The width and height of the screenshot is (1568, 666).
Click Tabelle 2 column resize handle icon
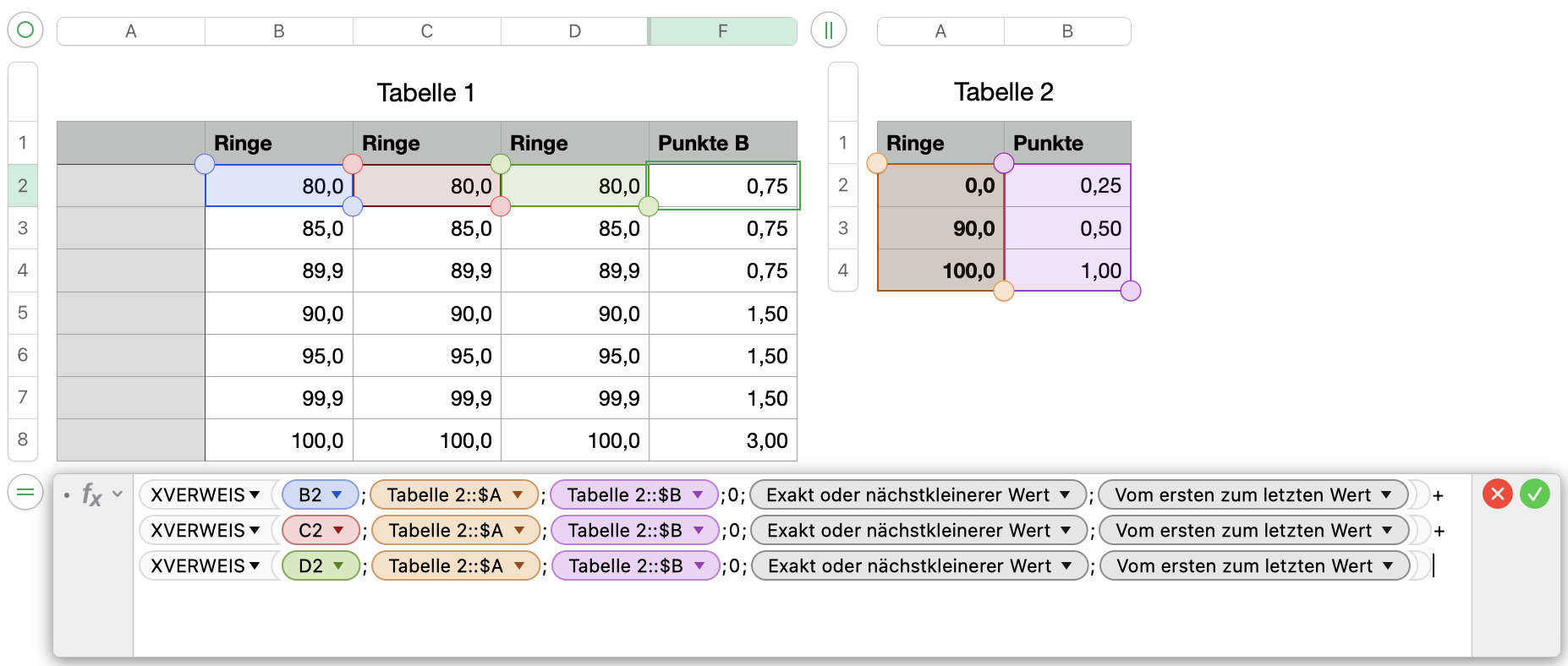(x=829, y=30)
